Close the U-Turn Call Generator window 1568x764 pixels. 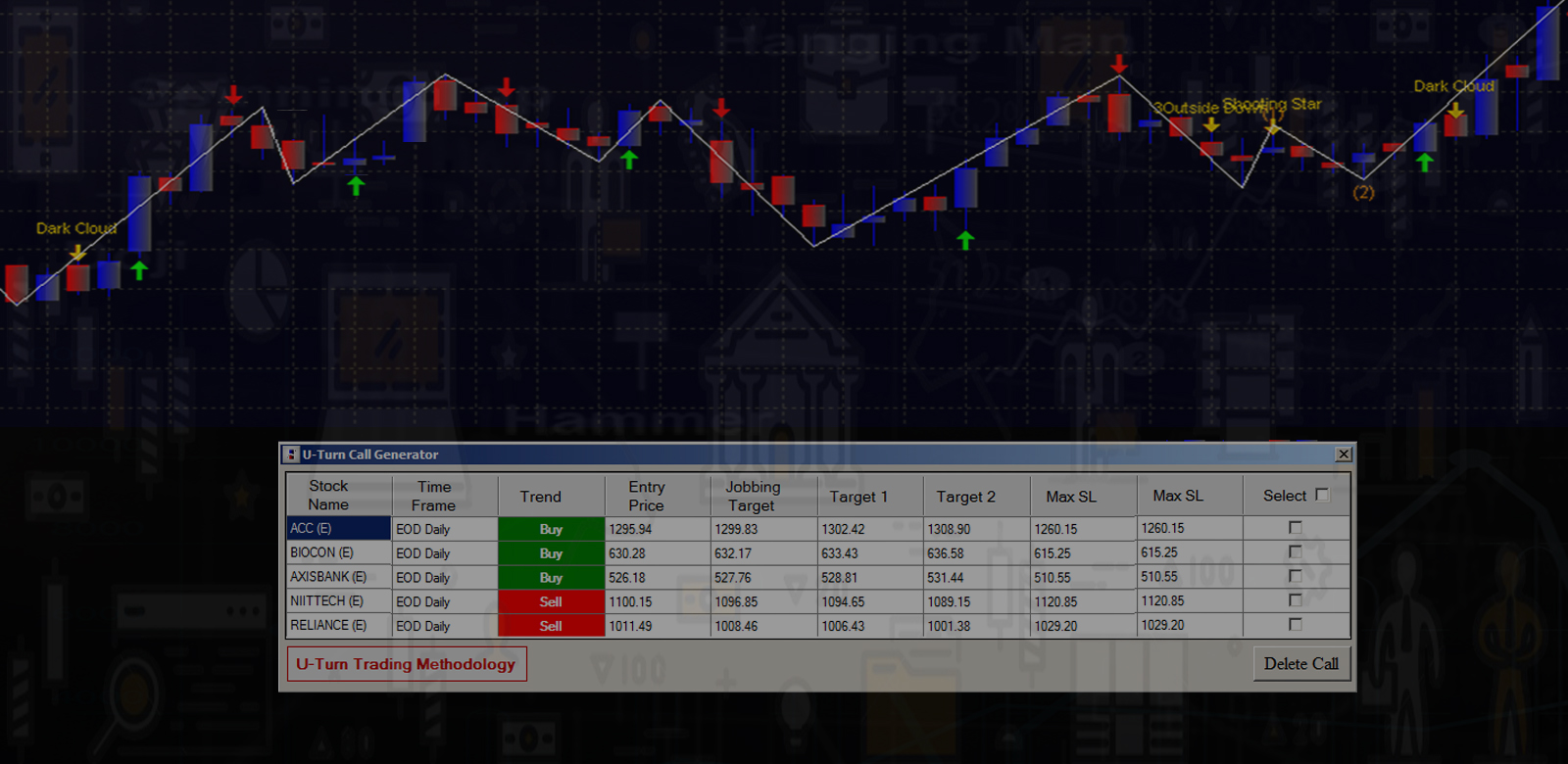click(1344, 454)
